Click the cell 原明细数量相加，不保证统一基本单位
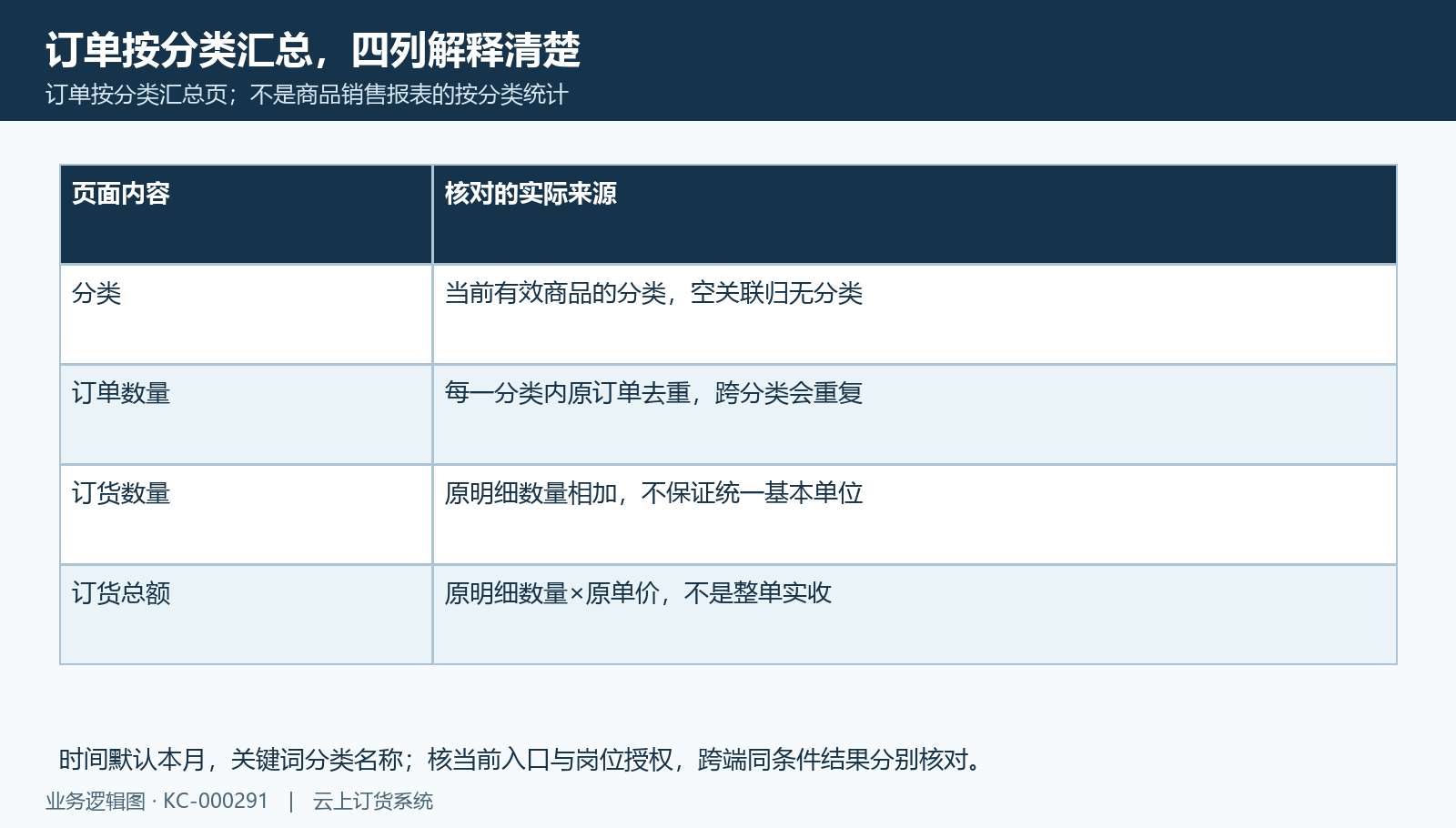Screen dimensions: 1456x828 tap(915, 515)
